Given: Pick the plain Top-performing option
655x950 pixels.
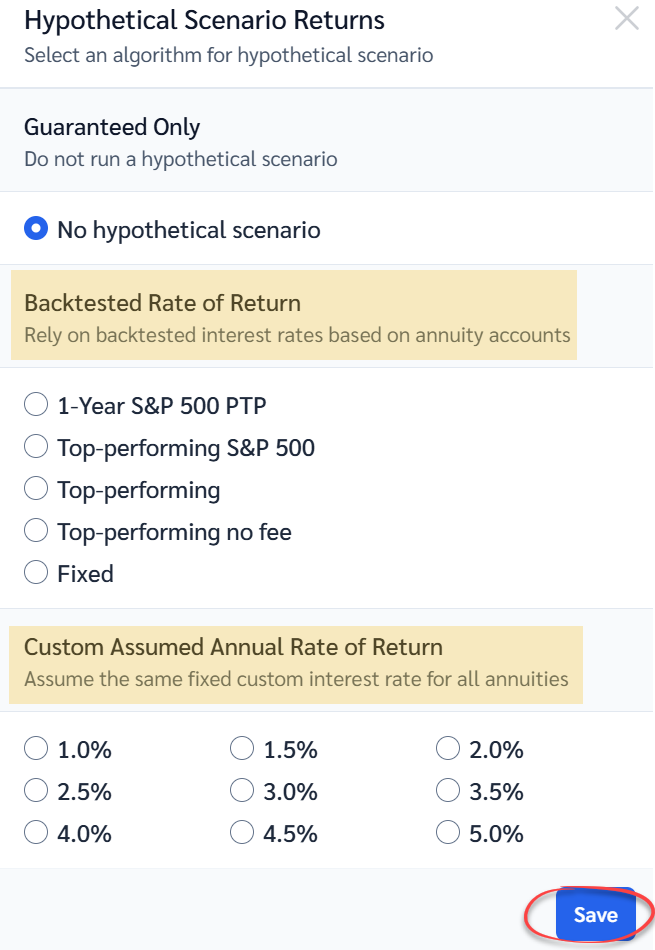Looking at the screenshot, I should click(x=36, y=489).
